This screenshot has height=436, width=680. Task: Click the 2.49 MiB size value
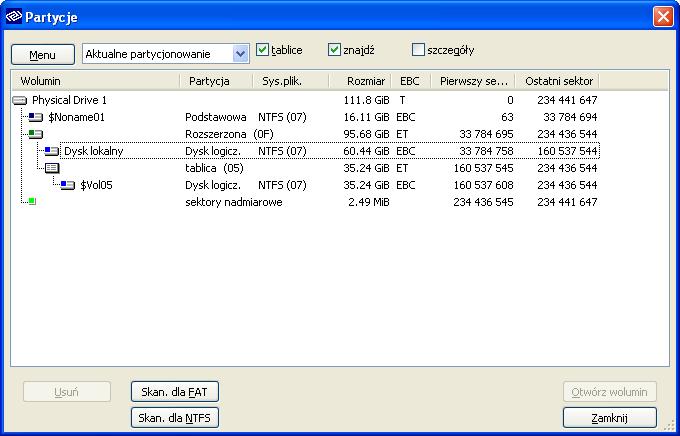click(369, 202)
